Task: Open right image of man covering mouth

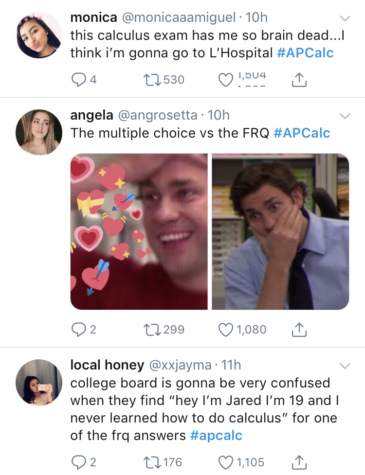Action: pos(281,231)
